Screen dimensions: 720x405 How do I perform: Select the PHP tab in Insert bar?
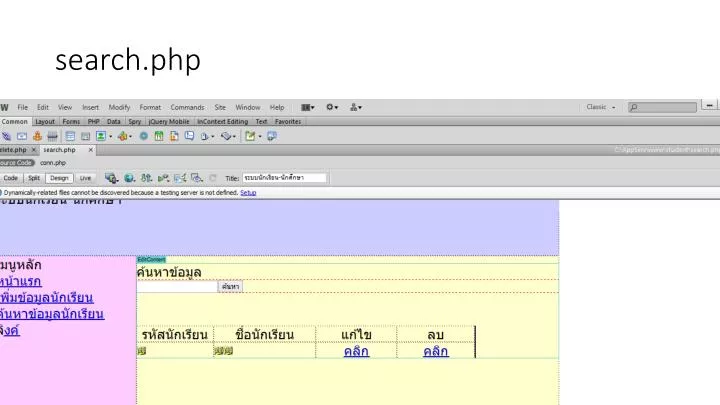click(95, 121)
